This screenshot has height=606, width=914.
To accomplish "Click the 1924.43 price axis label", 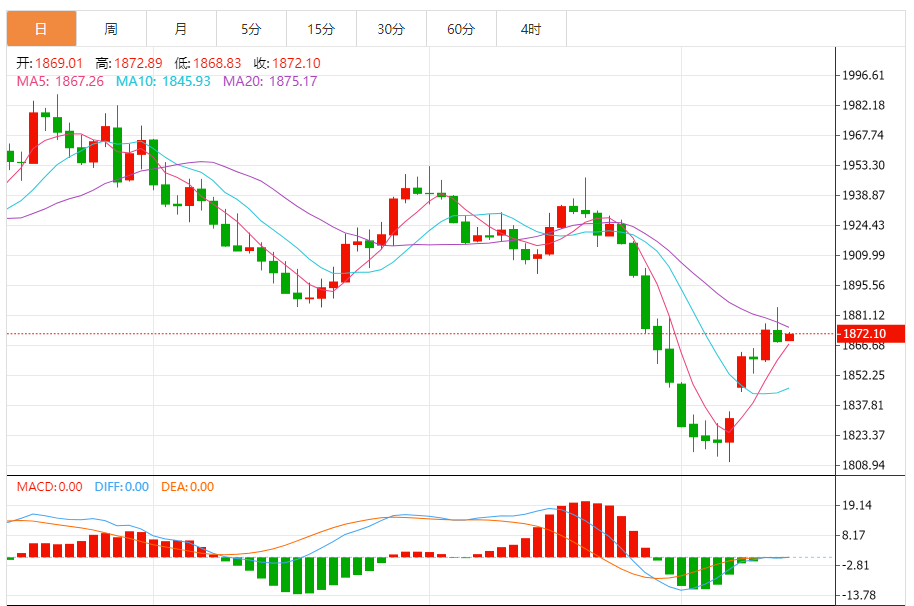I will [x=863, y=226].
